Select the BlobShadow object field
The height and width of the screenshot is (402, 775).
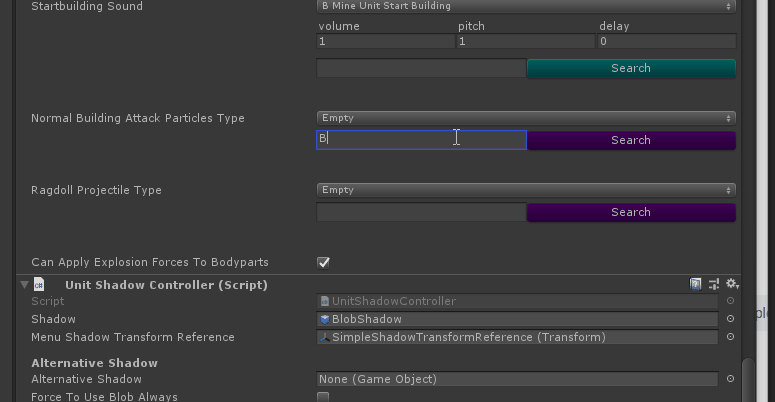point(517,319)
